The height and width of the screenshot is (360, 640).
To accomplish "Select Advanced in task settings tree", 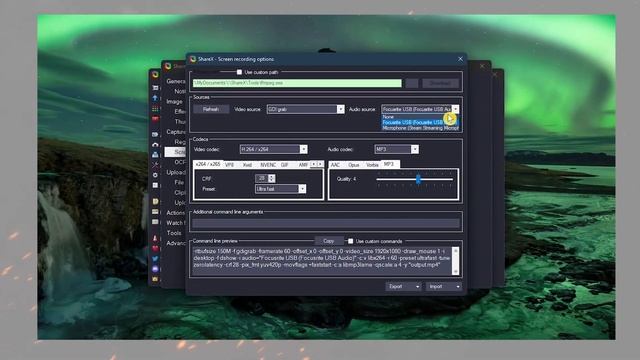I will [x=176, y=243].
